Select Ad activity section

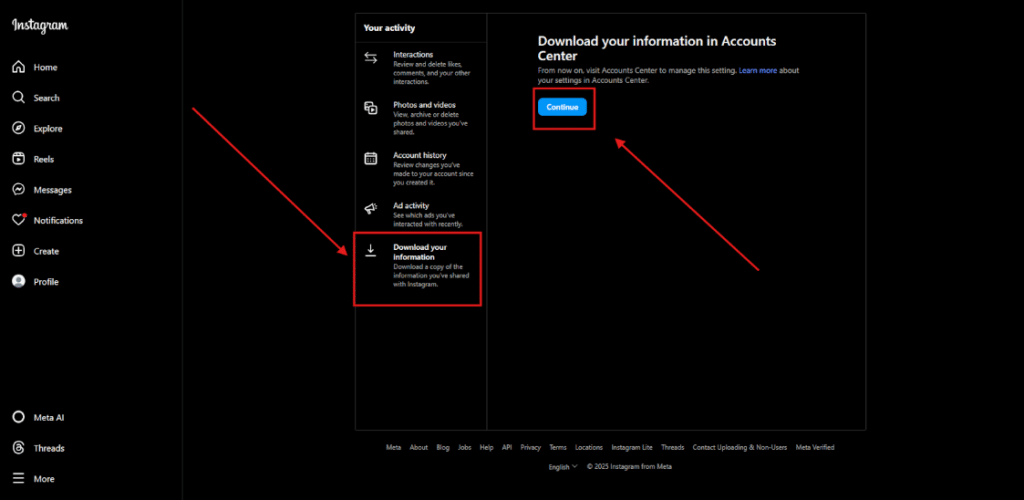[x=421, y=215]
